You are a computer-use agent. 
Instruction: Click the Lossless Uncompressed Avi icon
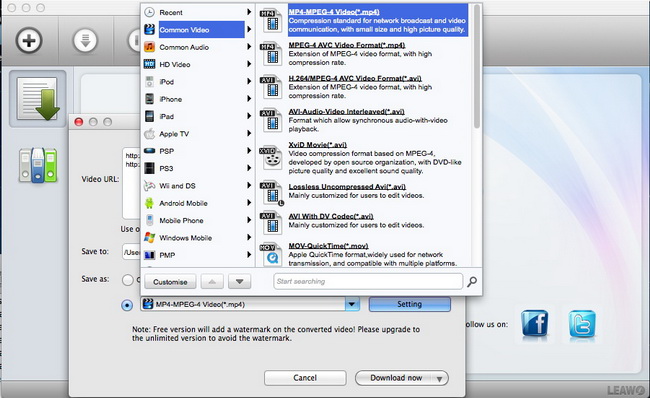click(272, 193)
